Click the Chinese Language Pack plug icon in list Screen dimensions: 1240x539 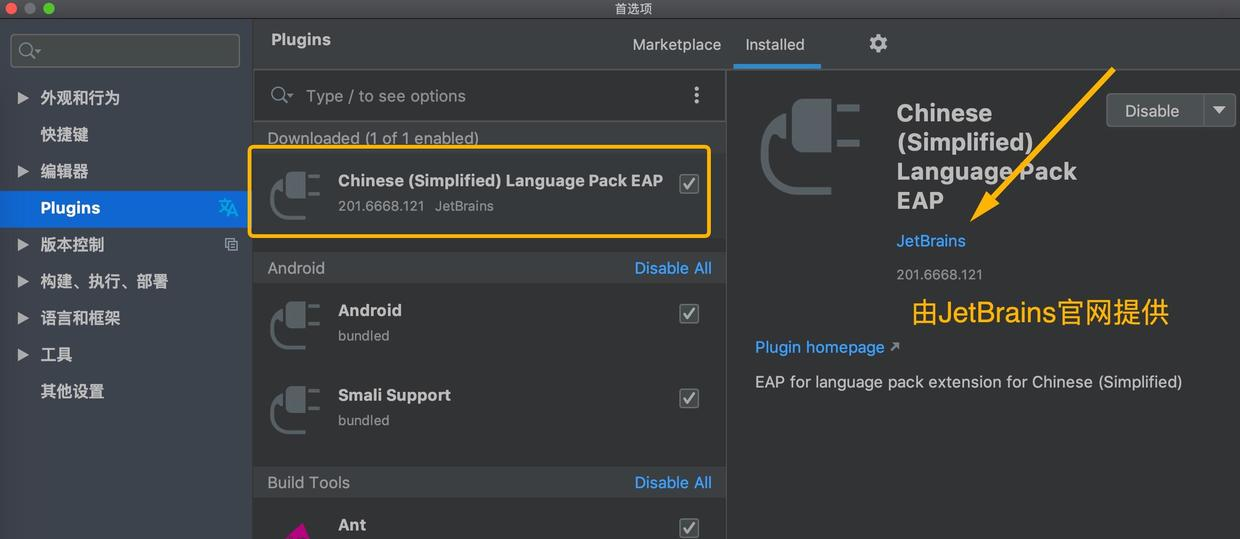pyautogui.click(x=296, y=194)
